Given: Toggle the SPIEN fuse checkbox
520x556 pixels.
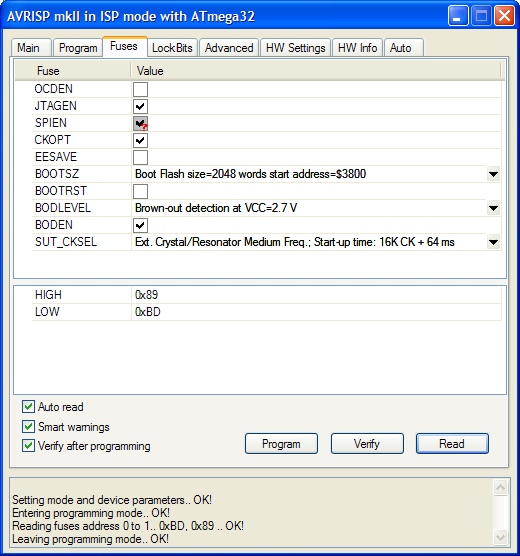Looking at the screenshot, I should [x=140, y=123].
